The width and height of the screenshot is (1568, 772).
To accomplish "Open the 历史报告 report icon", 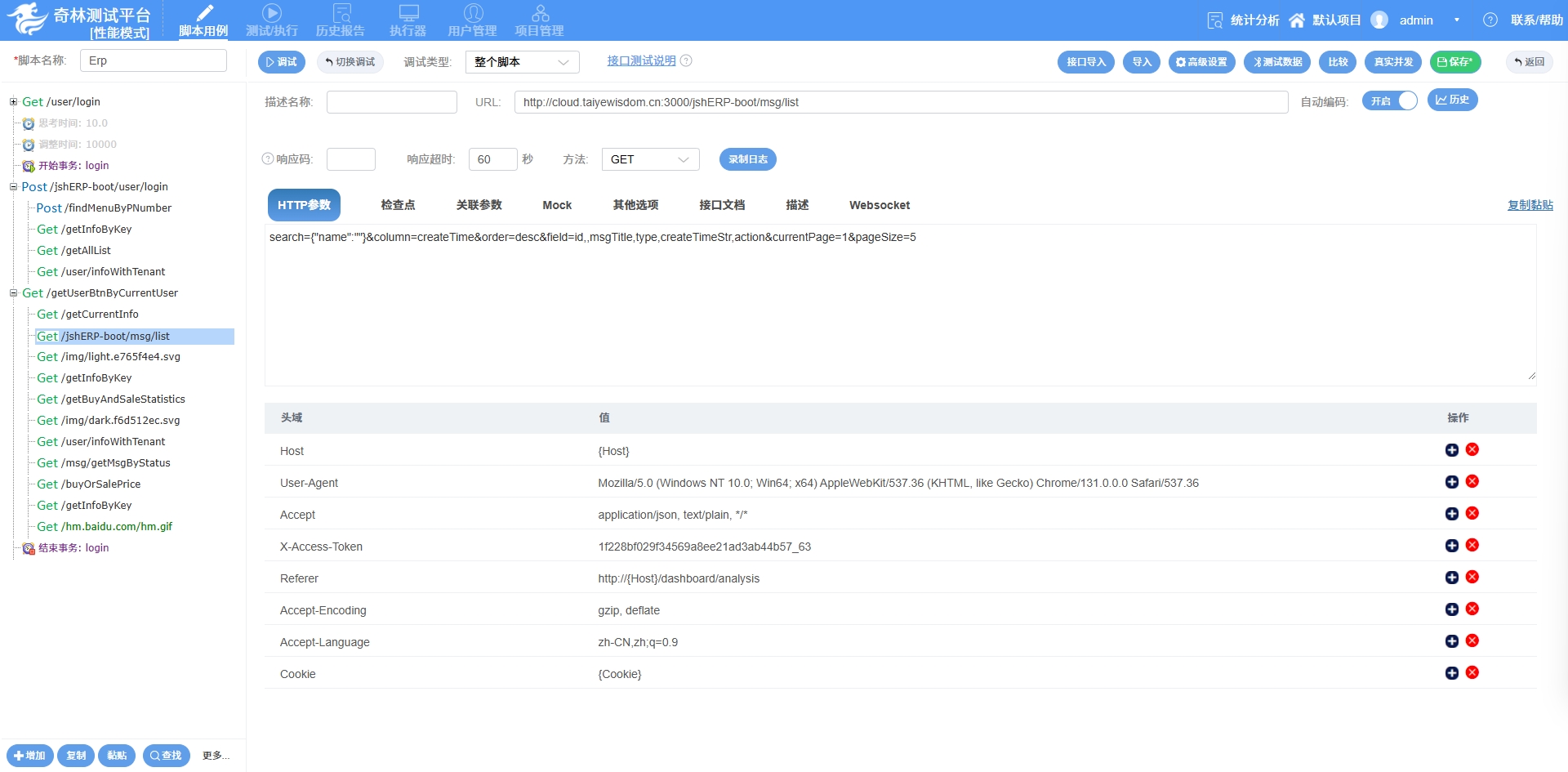I will pos(341,14).
